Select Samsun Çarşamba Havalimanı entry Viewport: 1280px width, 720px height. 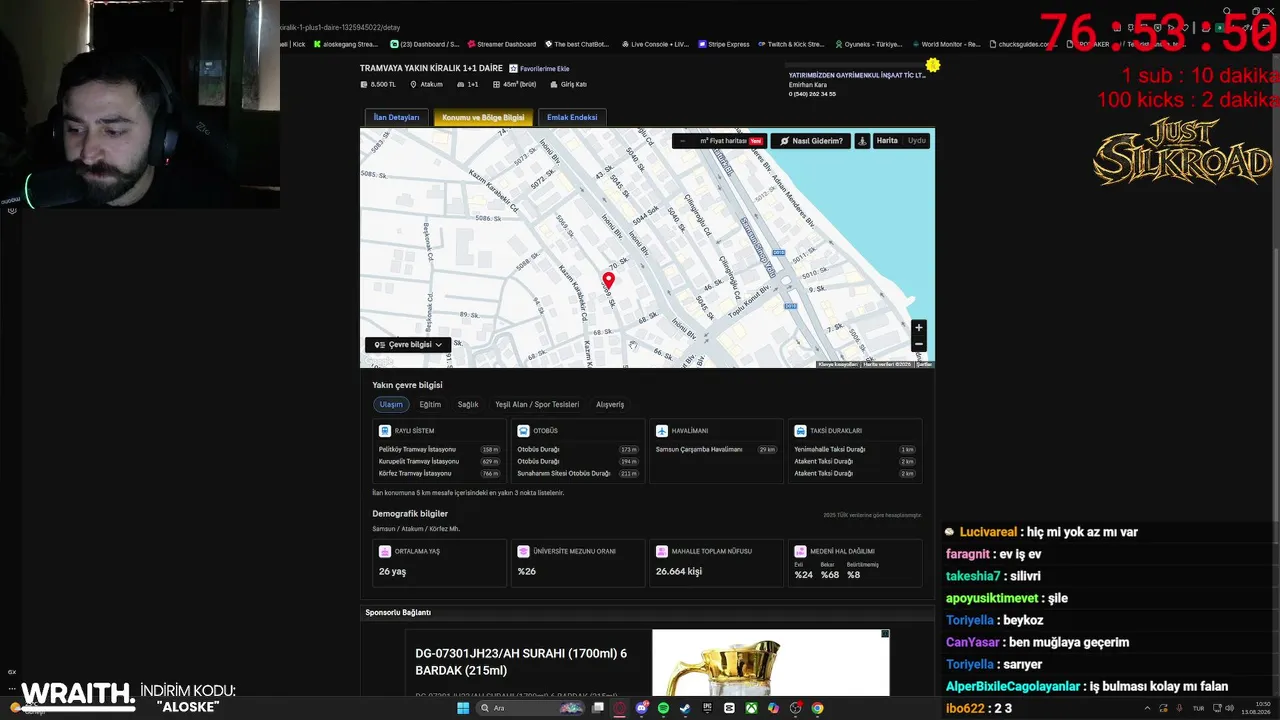[716, 450]
